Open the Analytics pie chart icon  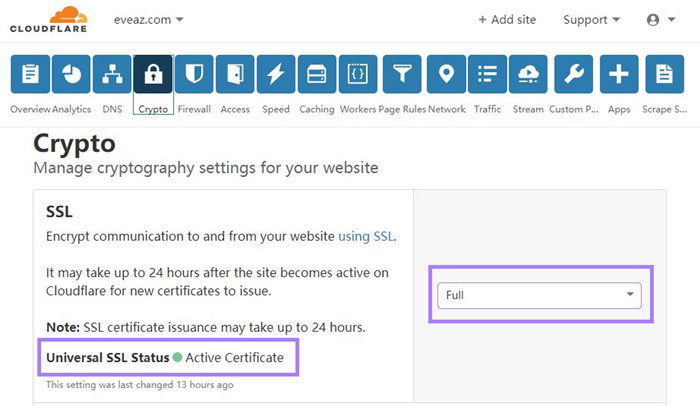point(71,74)
